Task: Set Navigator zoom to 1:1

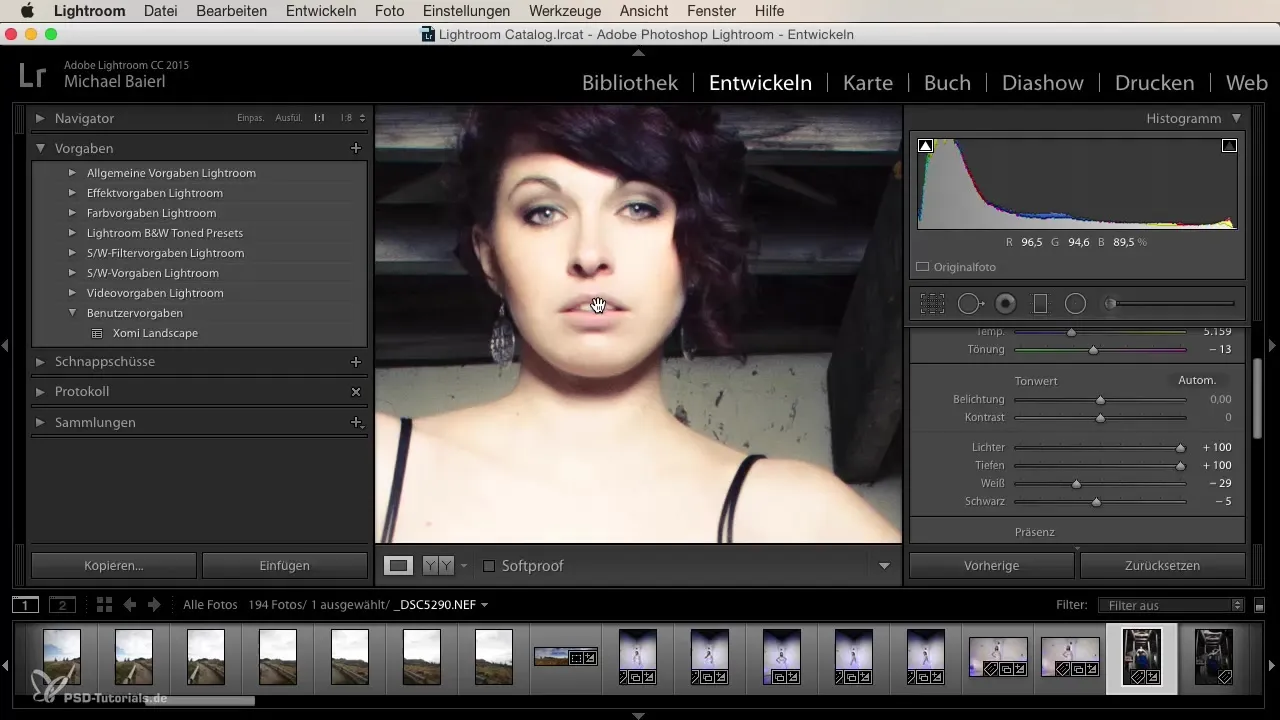Action: click(319, 118)
